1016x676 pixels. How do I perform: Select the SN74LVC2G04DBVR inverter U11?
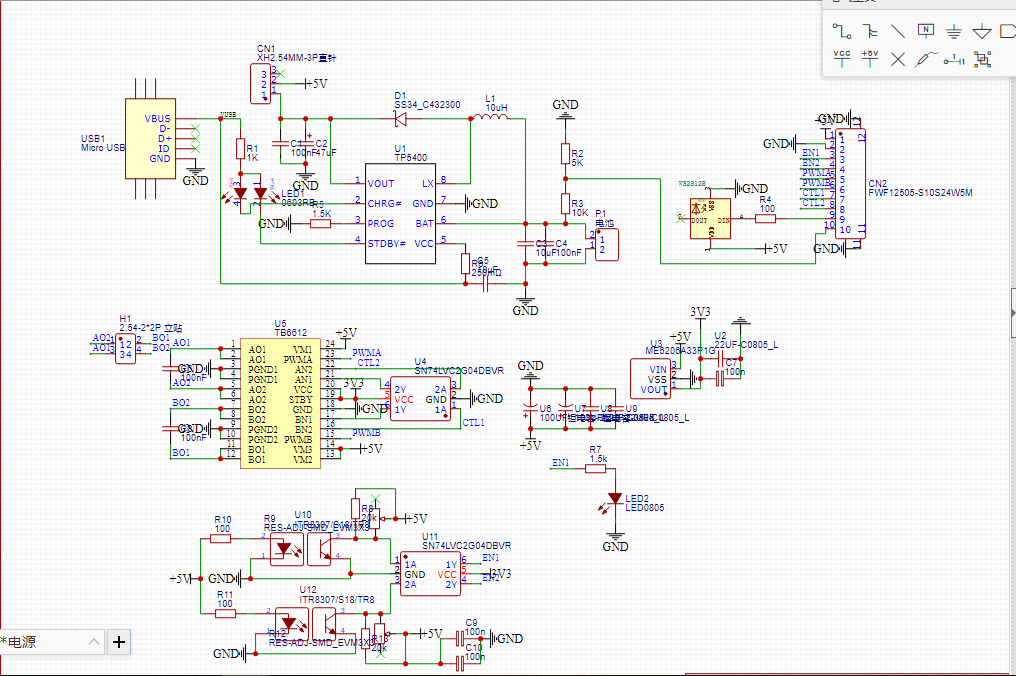pyautogui.click(x=430, y=574)
